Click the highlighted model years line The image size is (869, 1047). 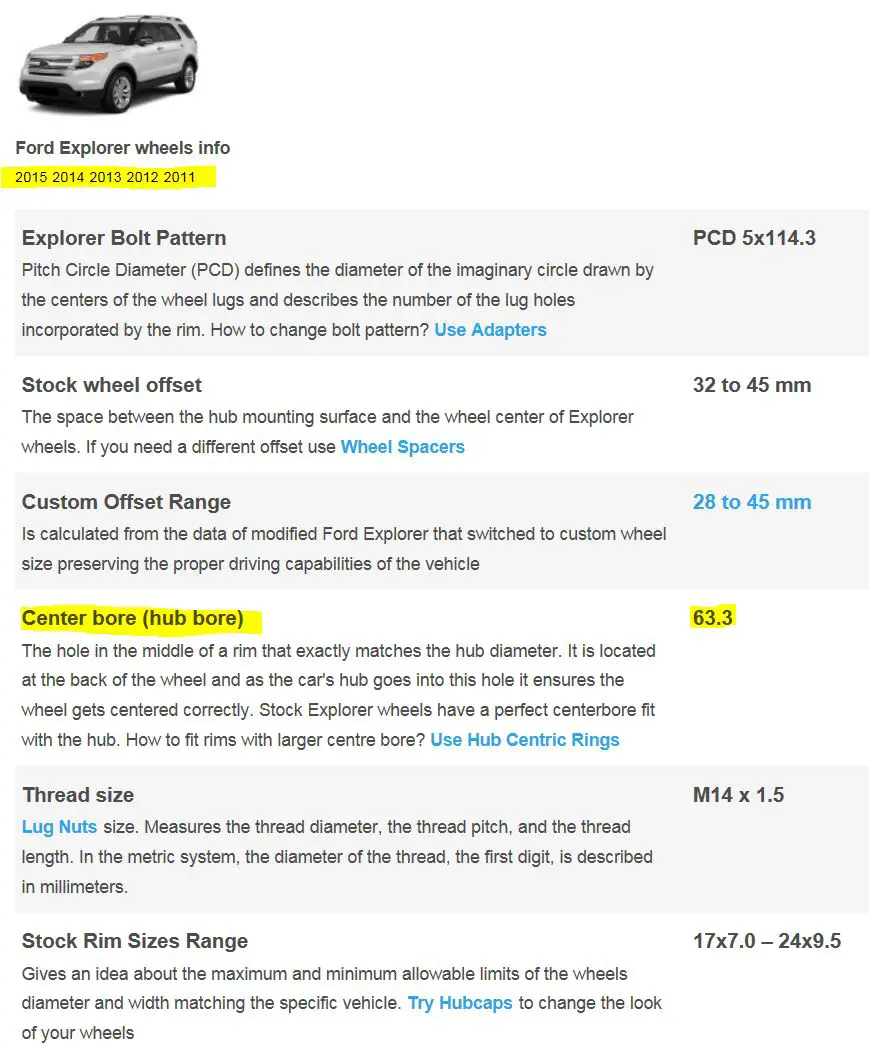(x=106, y=177)
